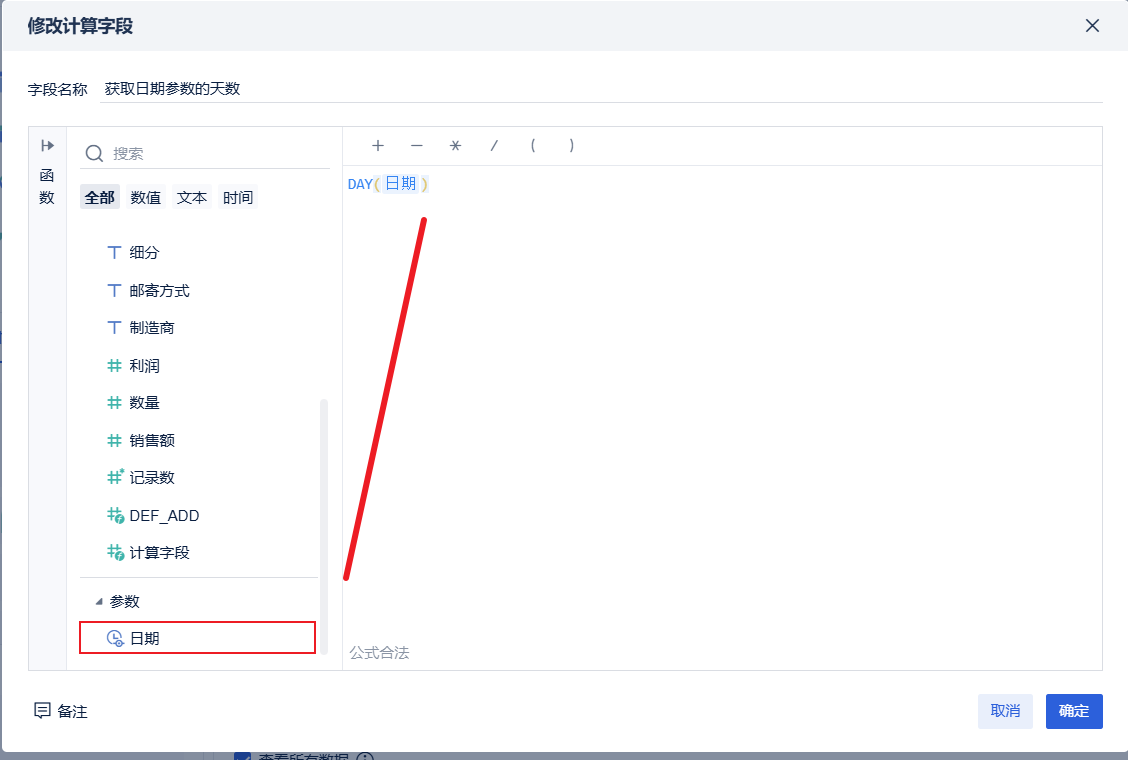Viewport: 1128px width, 760px height.
Task: Insert the division slash operator
Action: 494,145
